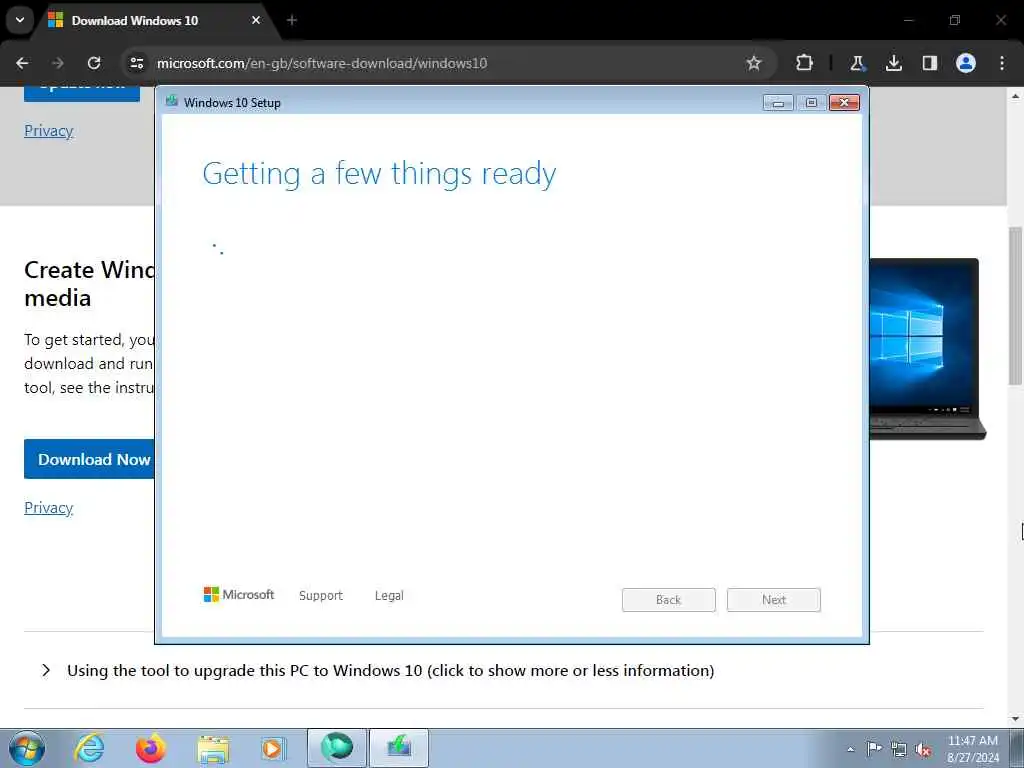The image size is (1024, 768).
Task: Click the scrollbar down arrow
Action: point(1016,720)
